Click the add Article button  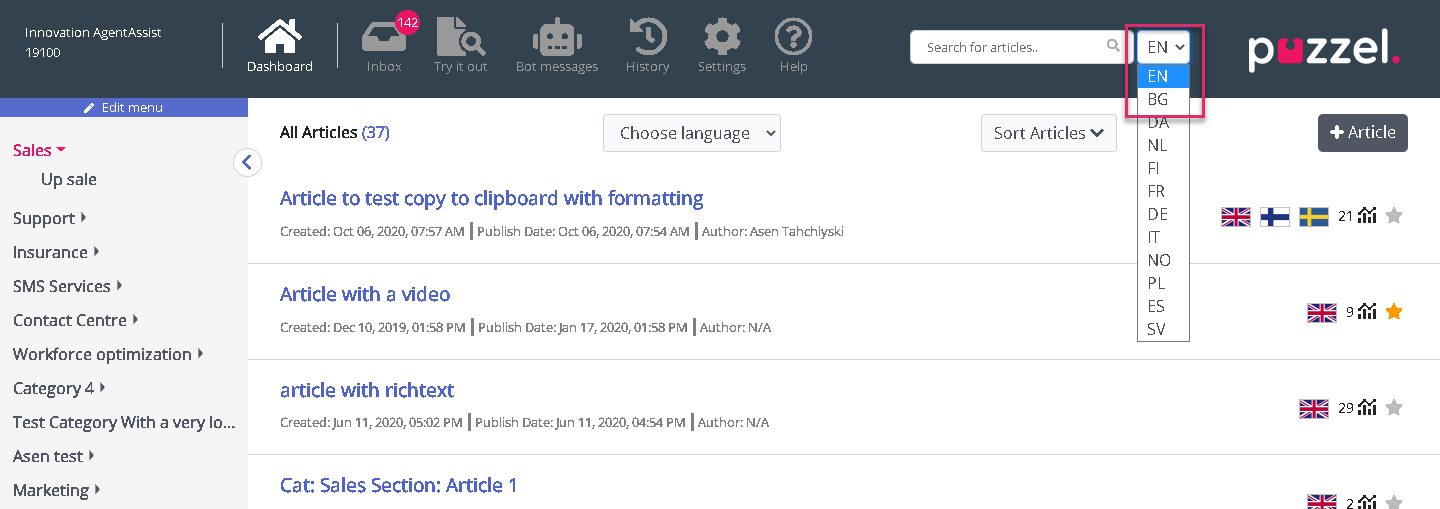[x=1362, y=132]
